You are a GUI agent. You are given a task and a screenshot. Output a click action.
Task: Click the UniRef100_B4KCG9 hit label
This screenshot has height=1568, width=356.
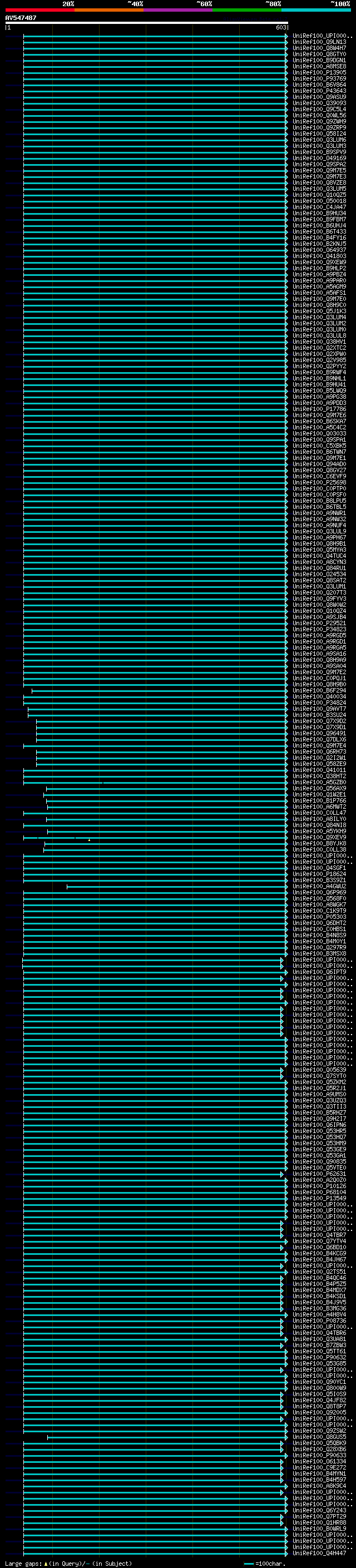[319, 1254]
